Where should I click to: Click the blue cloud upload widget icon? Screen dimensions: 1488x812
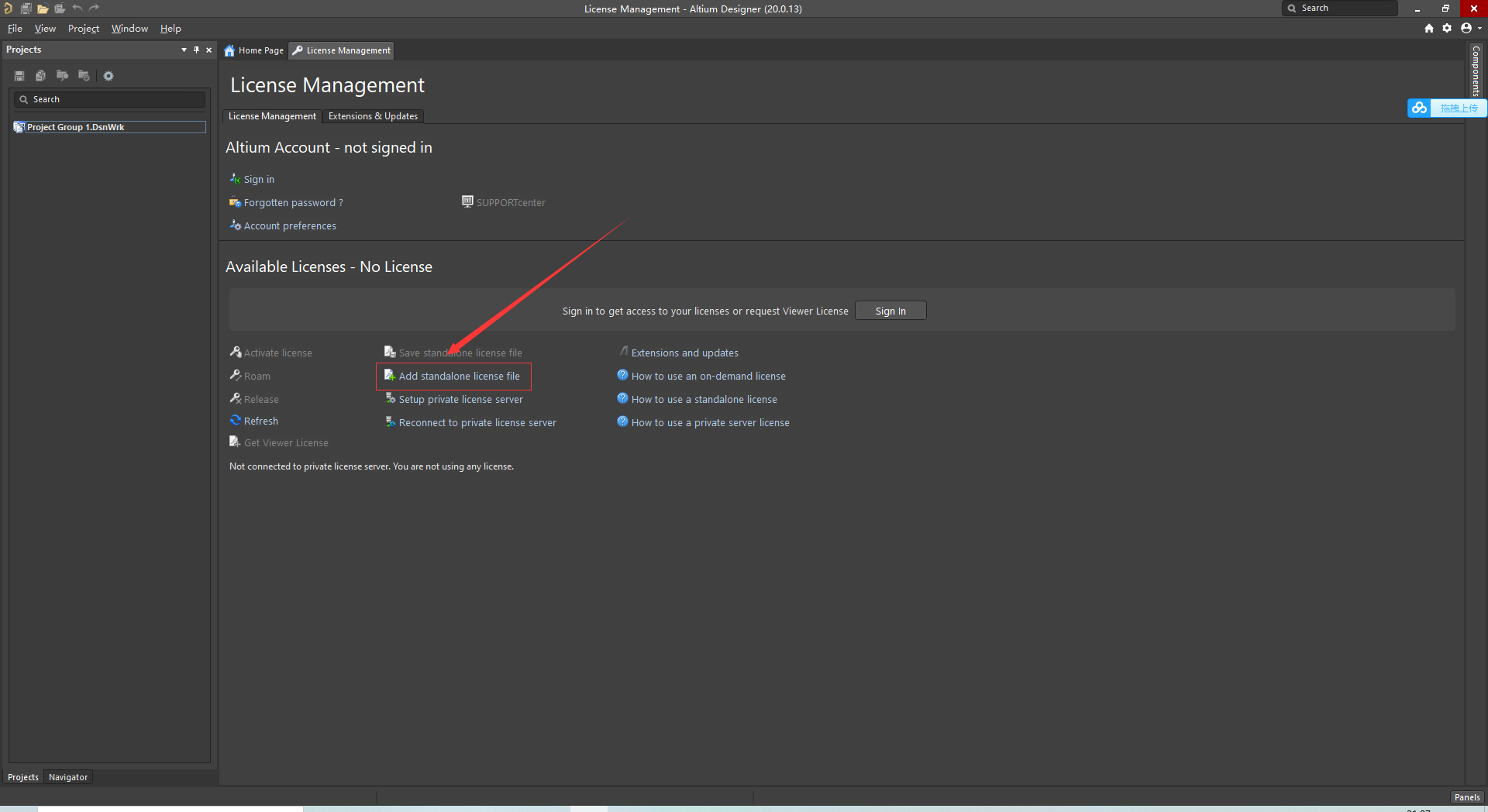point(1419,108)
